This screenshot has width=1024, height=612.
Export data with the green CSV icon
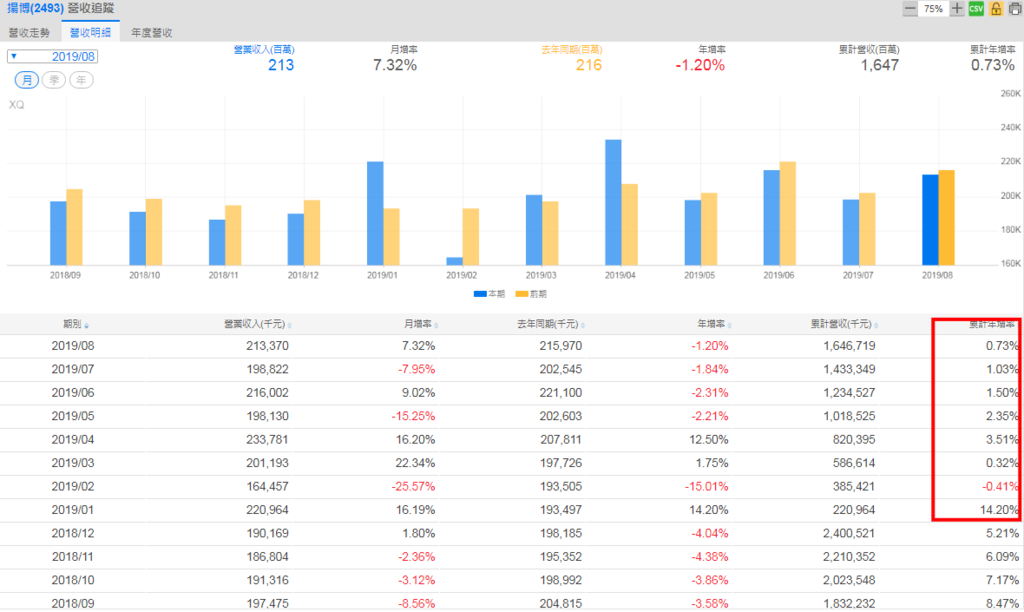click(976, 8)
